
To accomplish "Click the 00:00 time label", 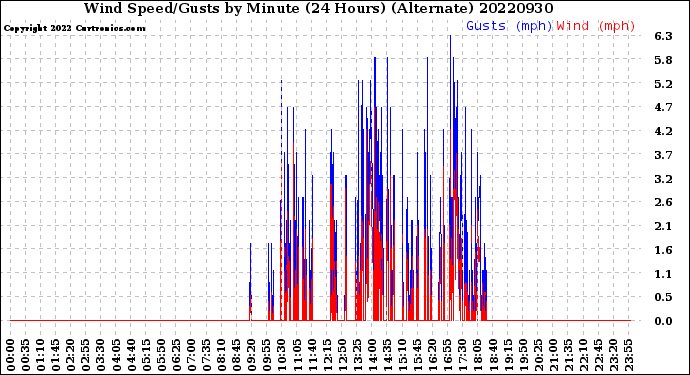I will 11,355.
